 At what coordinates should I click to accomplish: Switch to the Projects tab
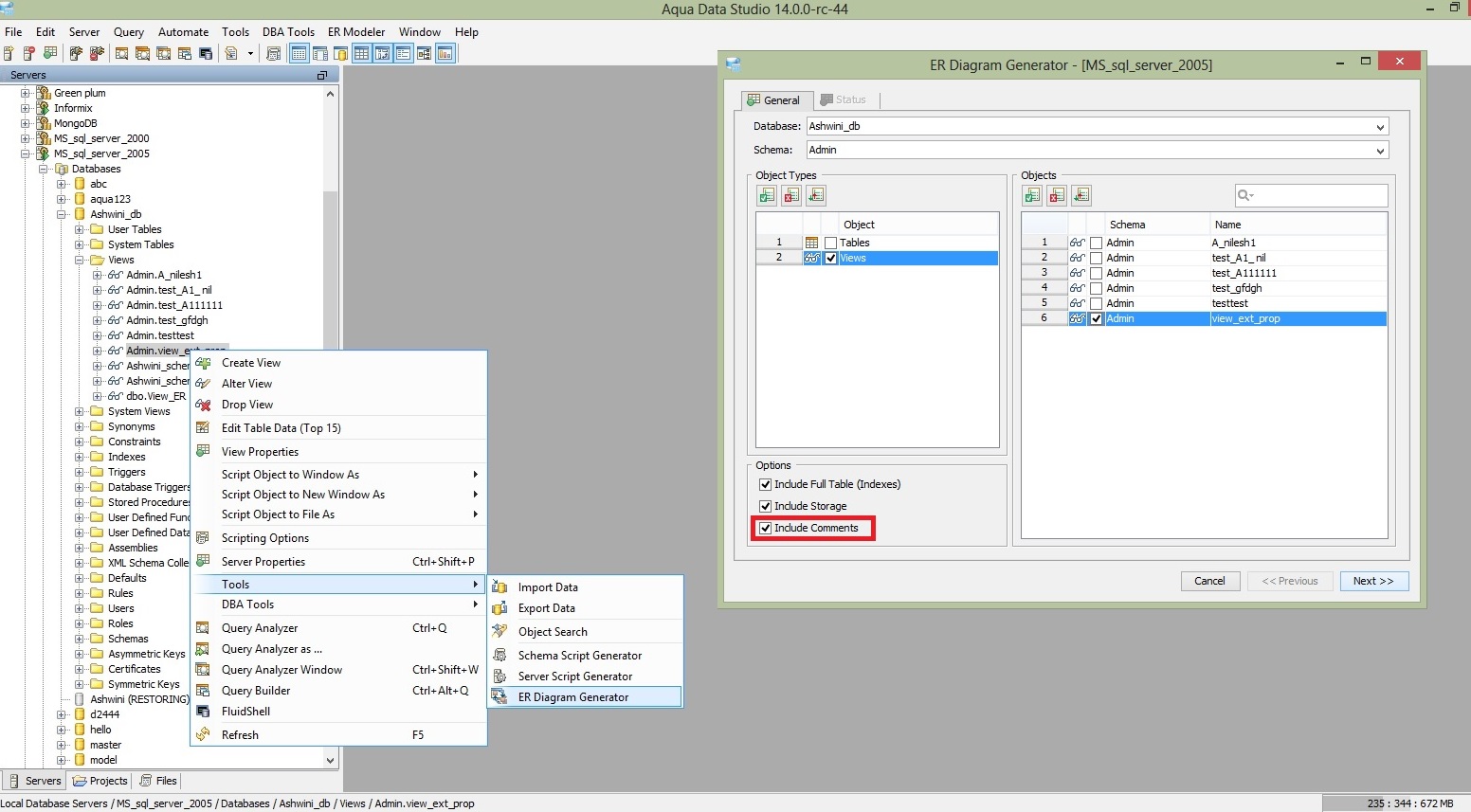[100, 781]
